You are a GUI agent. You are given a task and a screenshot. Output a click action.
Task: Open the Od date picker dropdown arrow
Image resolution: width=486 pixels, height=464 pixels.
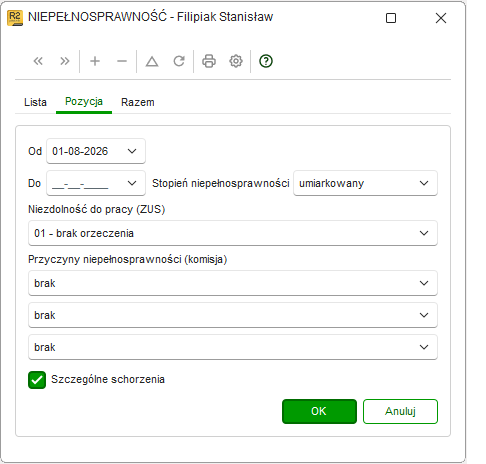coord(132,151)
